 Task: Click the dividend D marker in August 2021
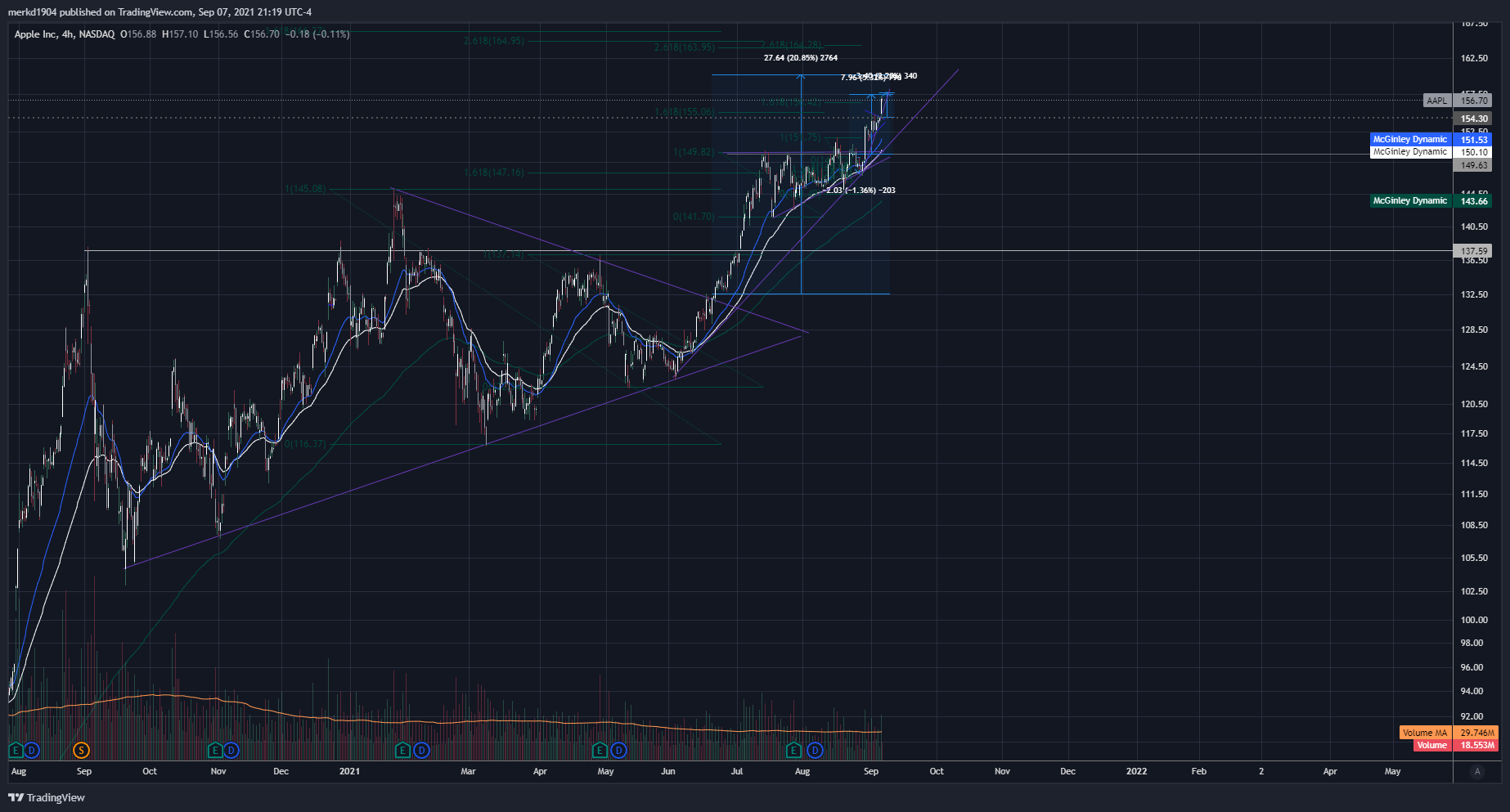pos(815,750)
